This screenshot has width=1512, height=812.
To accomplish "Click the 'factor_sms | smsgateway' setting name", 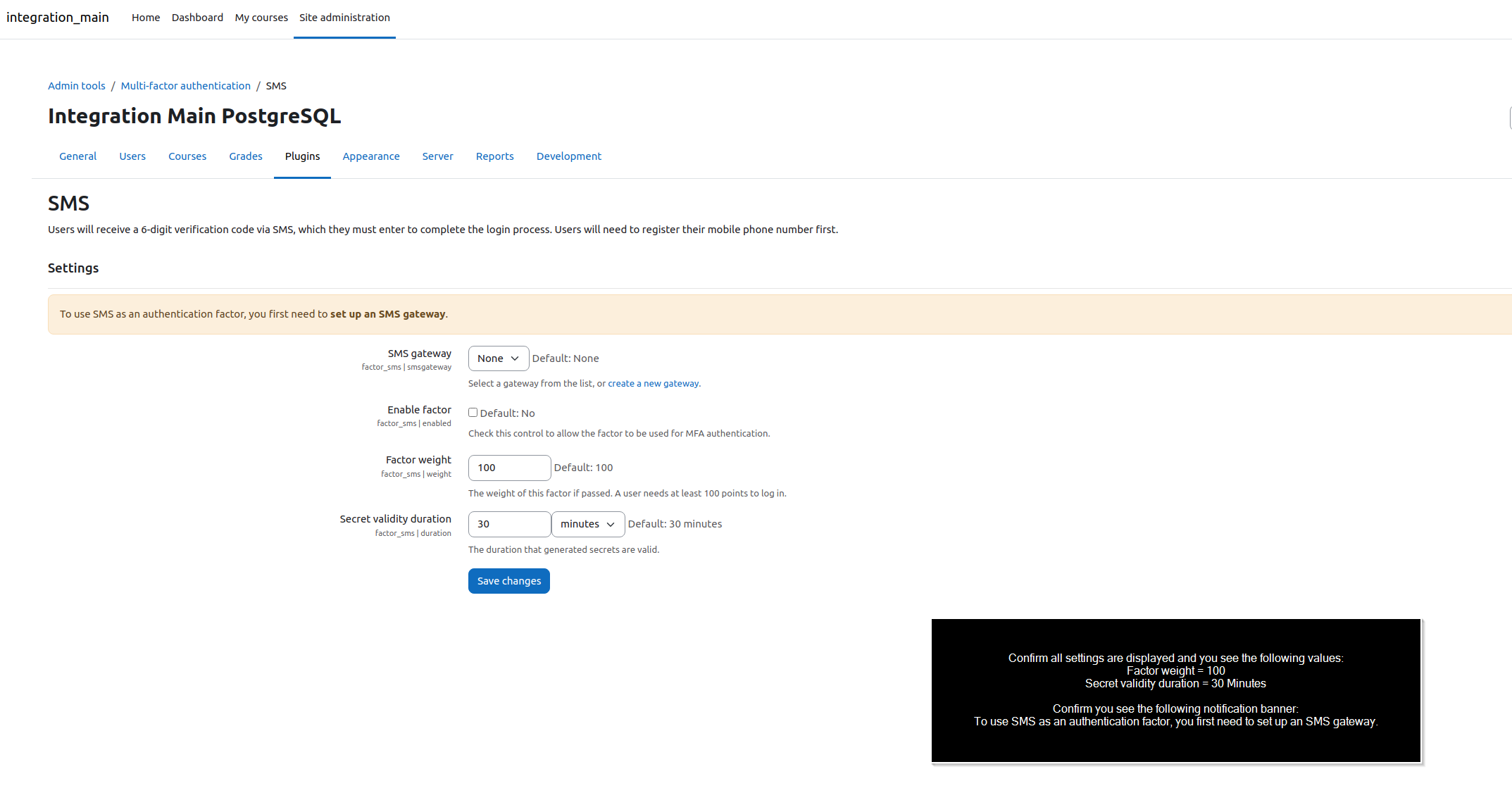I will click(406, 367).
